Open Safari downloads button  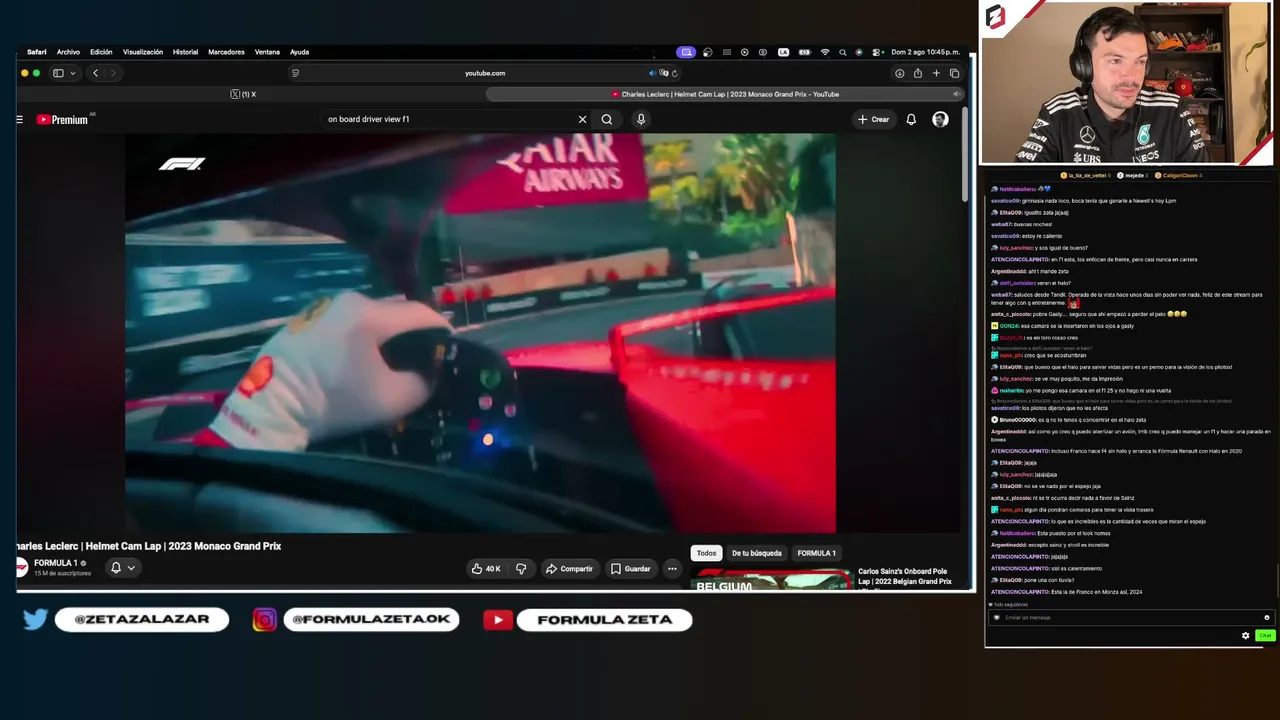point(899,73)
